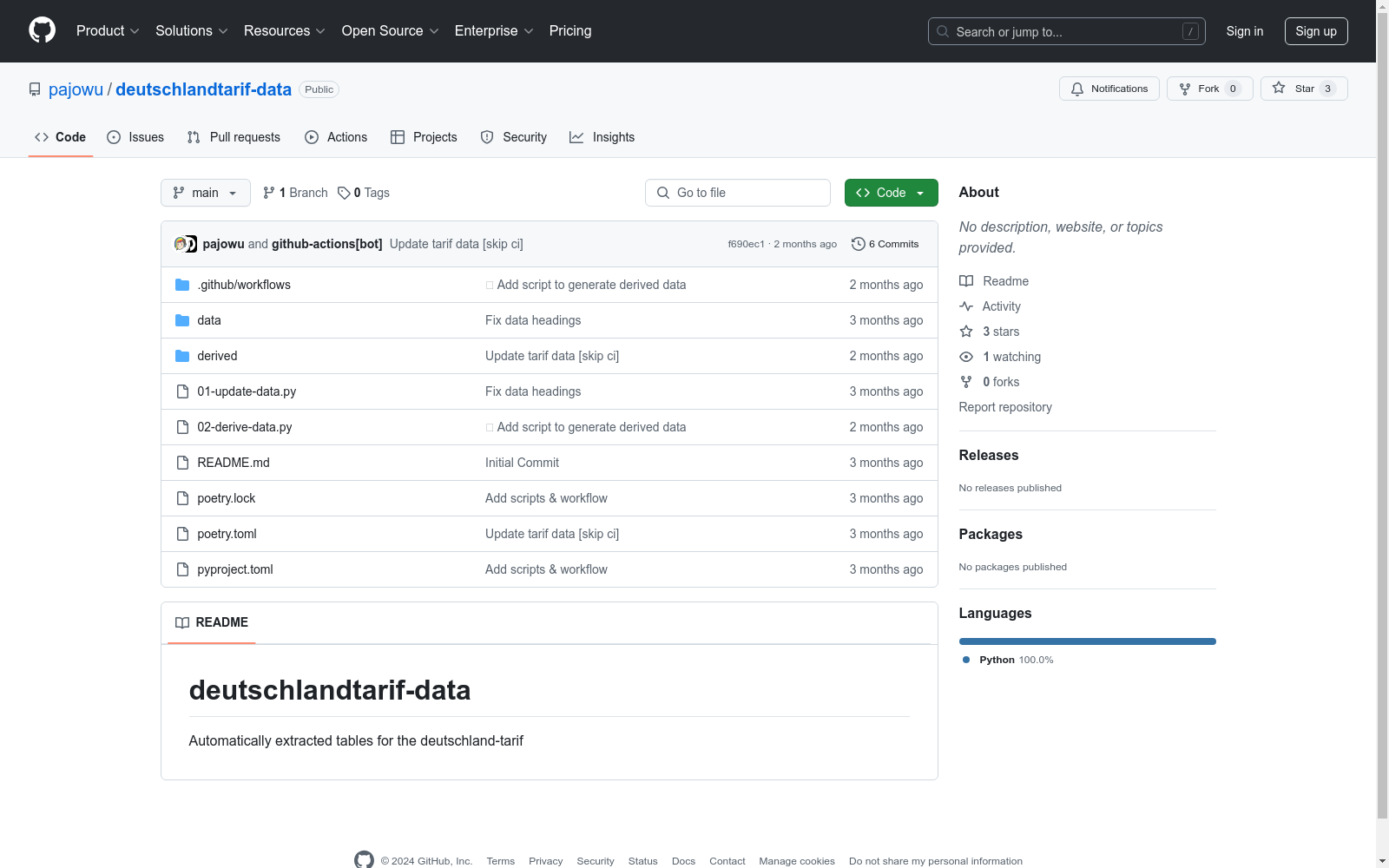Image resolution: width=1389 pixels, height=868 pixels.
Task: View the 6 Commits history
Action: pyautogui.click(x=885, y=244)
